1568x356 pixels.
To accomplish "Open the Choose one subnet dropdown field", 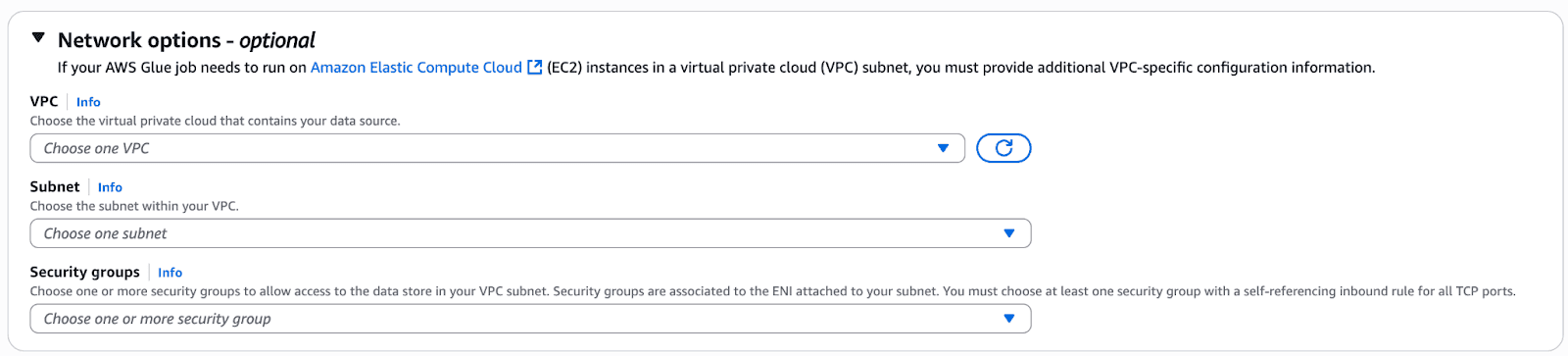I will point(530,233).
